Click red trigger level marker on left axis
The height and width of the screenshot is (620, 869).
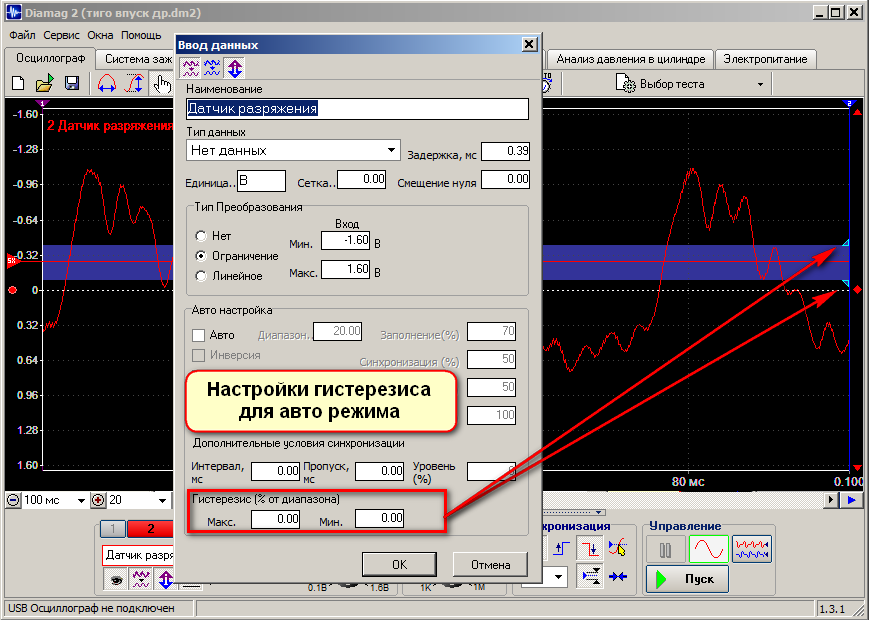tap(12, 260)
